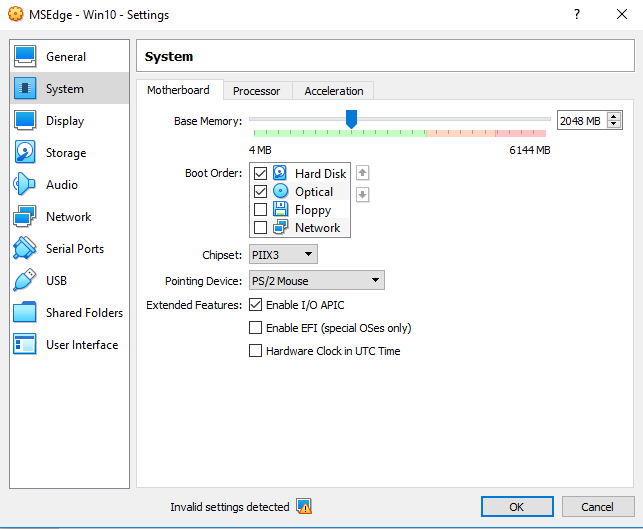The width and height of the screenshot is (643, 529).
Task: Check Floppy in boot order
Action: [x=260, y=210]
